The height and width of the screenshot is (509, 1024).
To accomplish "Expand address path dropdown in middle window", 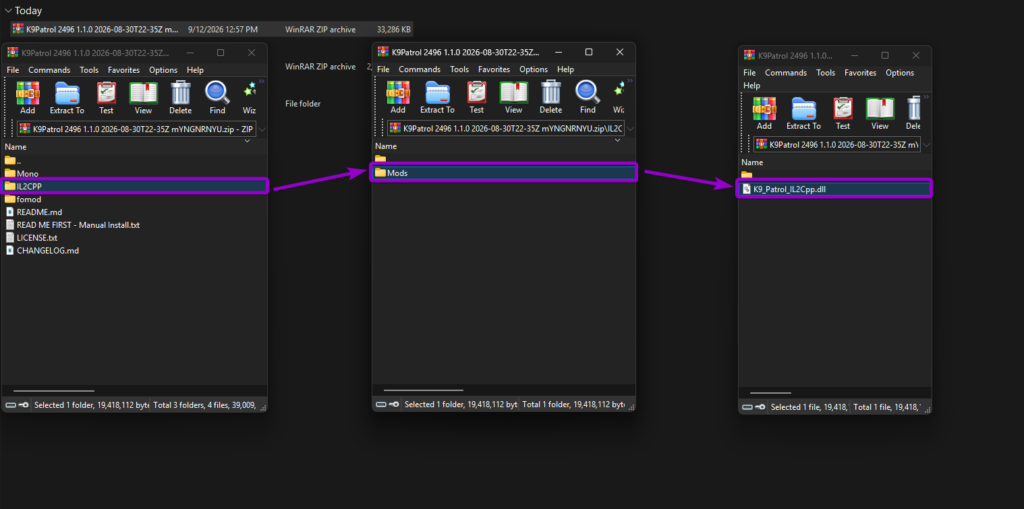I will click(630, 128).
